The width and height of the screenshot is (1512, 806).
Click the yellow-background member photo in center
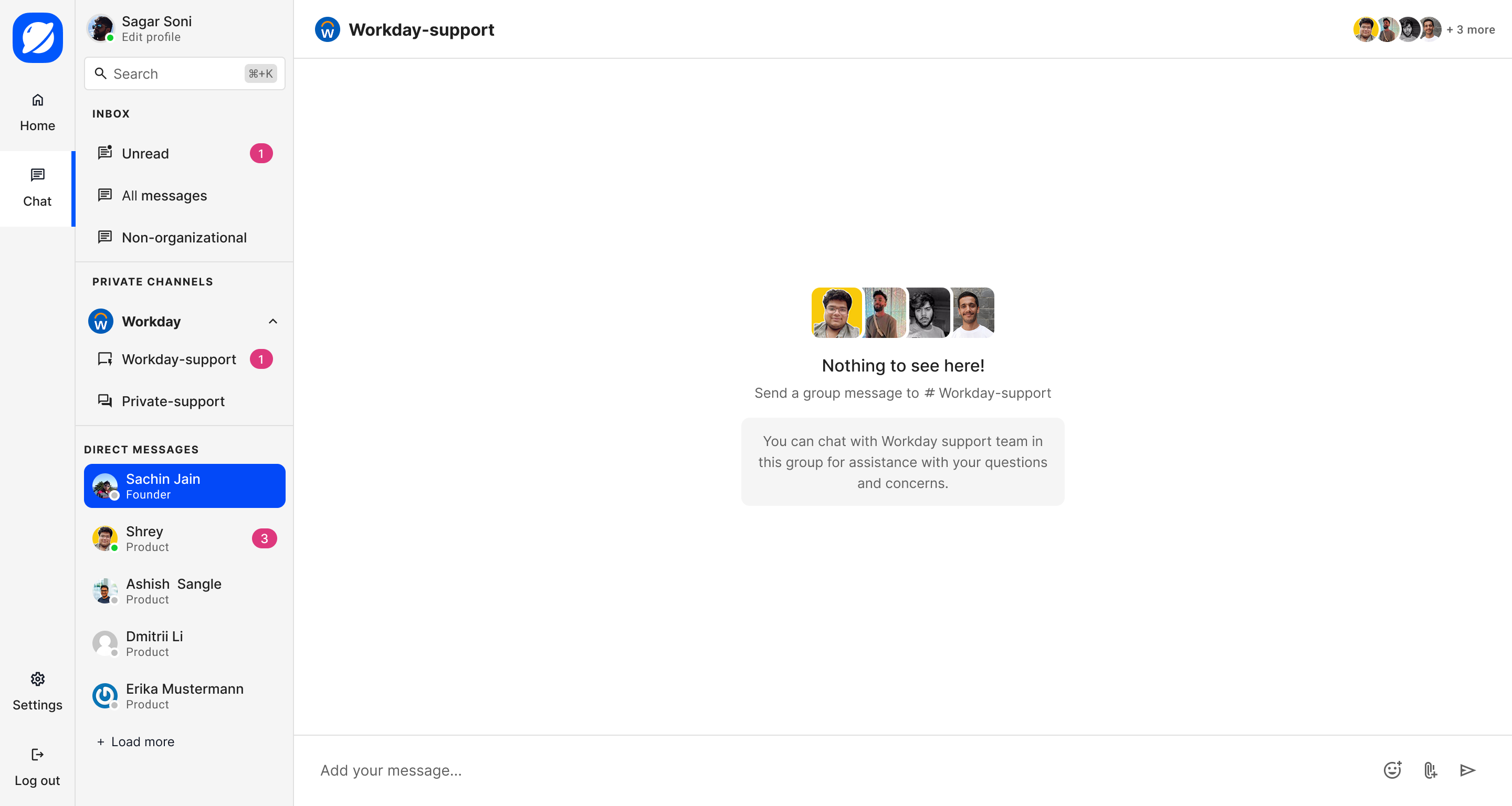point(836,312)
